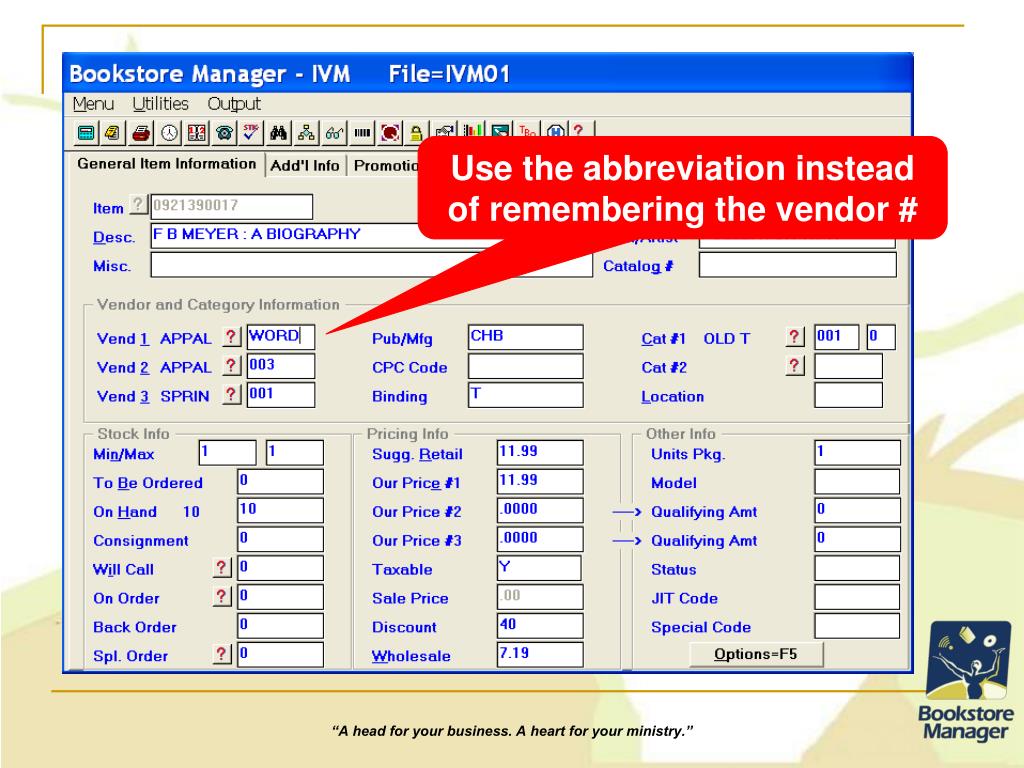
Task: Click the Misc. input field
Action: (371, 265)
